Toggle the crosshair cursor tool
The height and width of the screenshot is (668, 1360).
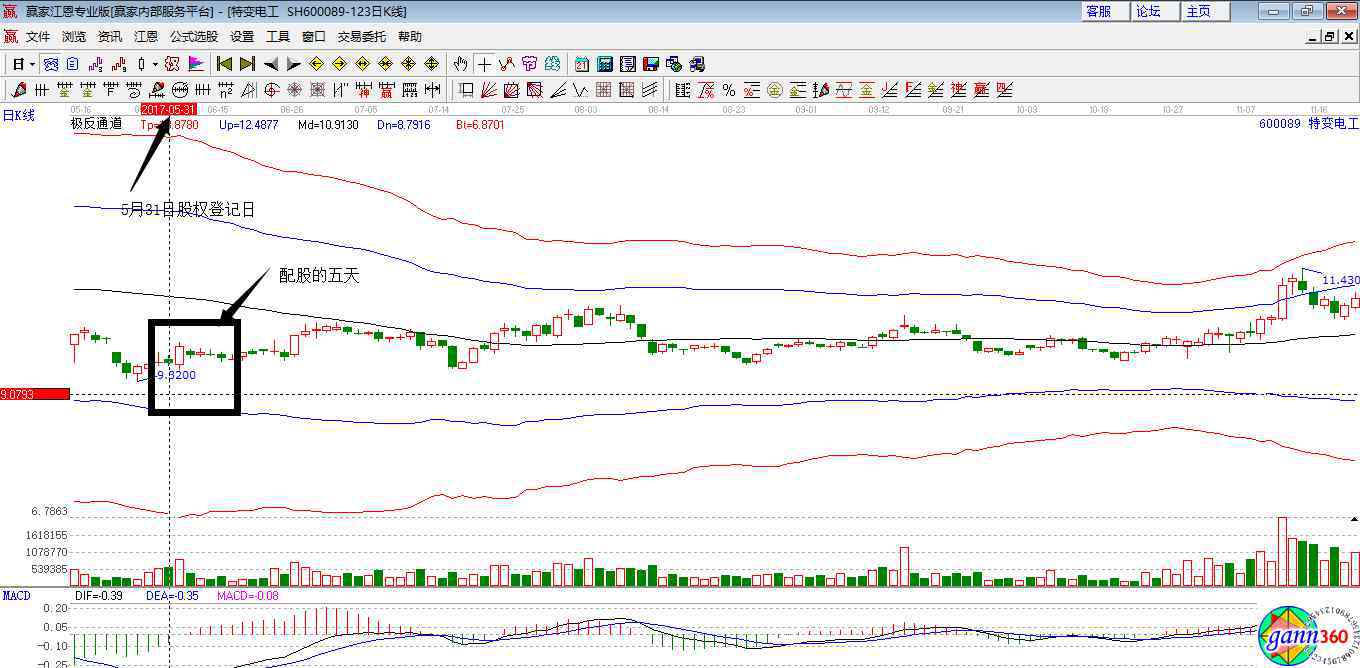[x=484, y=64]
